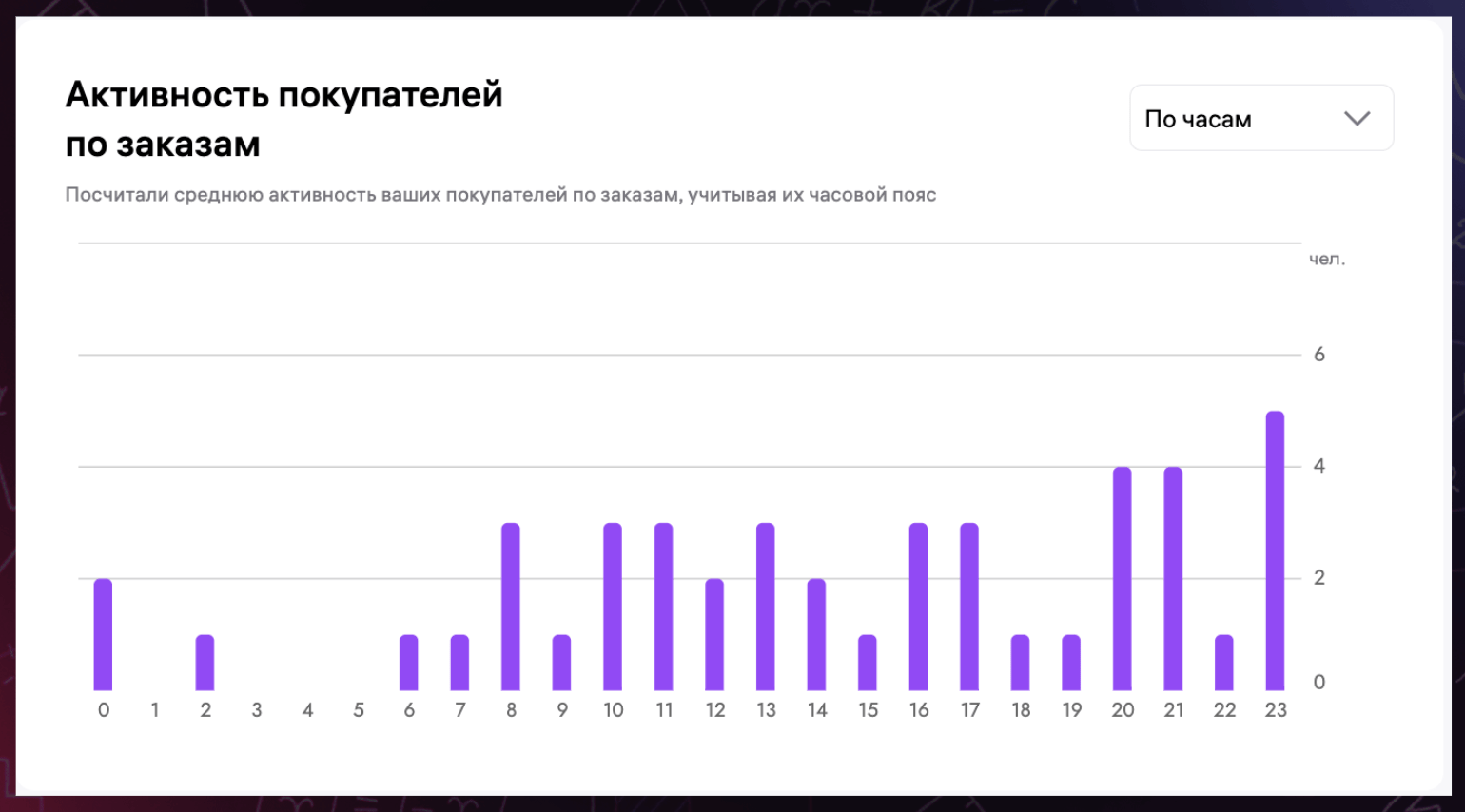Click y-axis value '4'
This screenshot has width=1465, height=812.
(x=1318, y=466)
